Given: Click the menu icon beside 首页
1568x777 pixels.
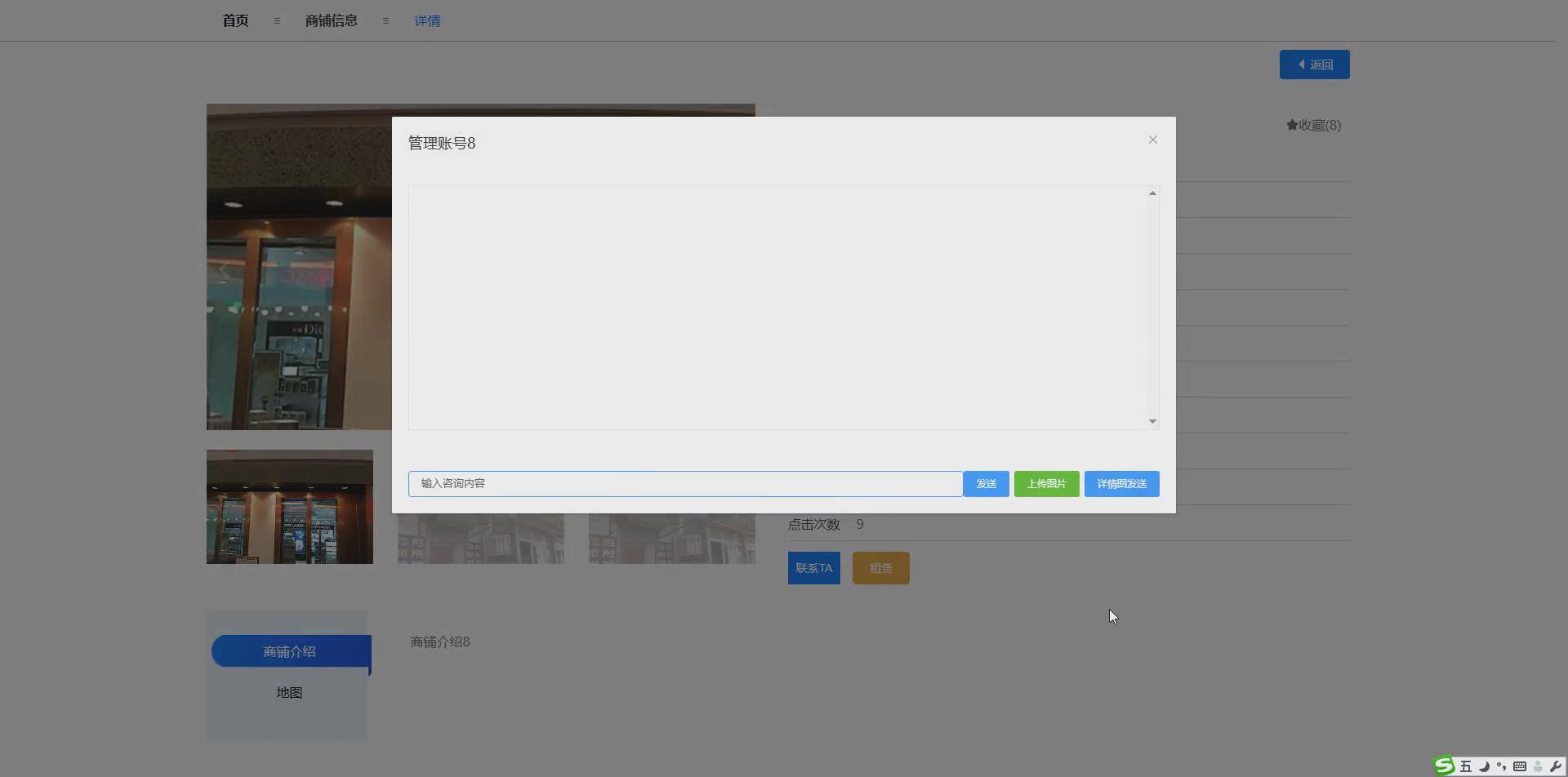Looking at the screenshot, I should 277,20.
